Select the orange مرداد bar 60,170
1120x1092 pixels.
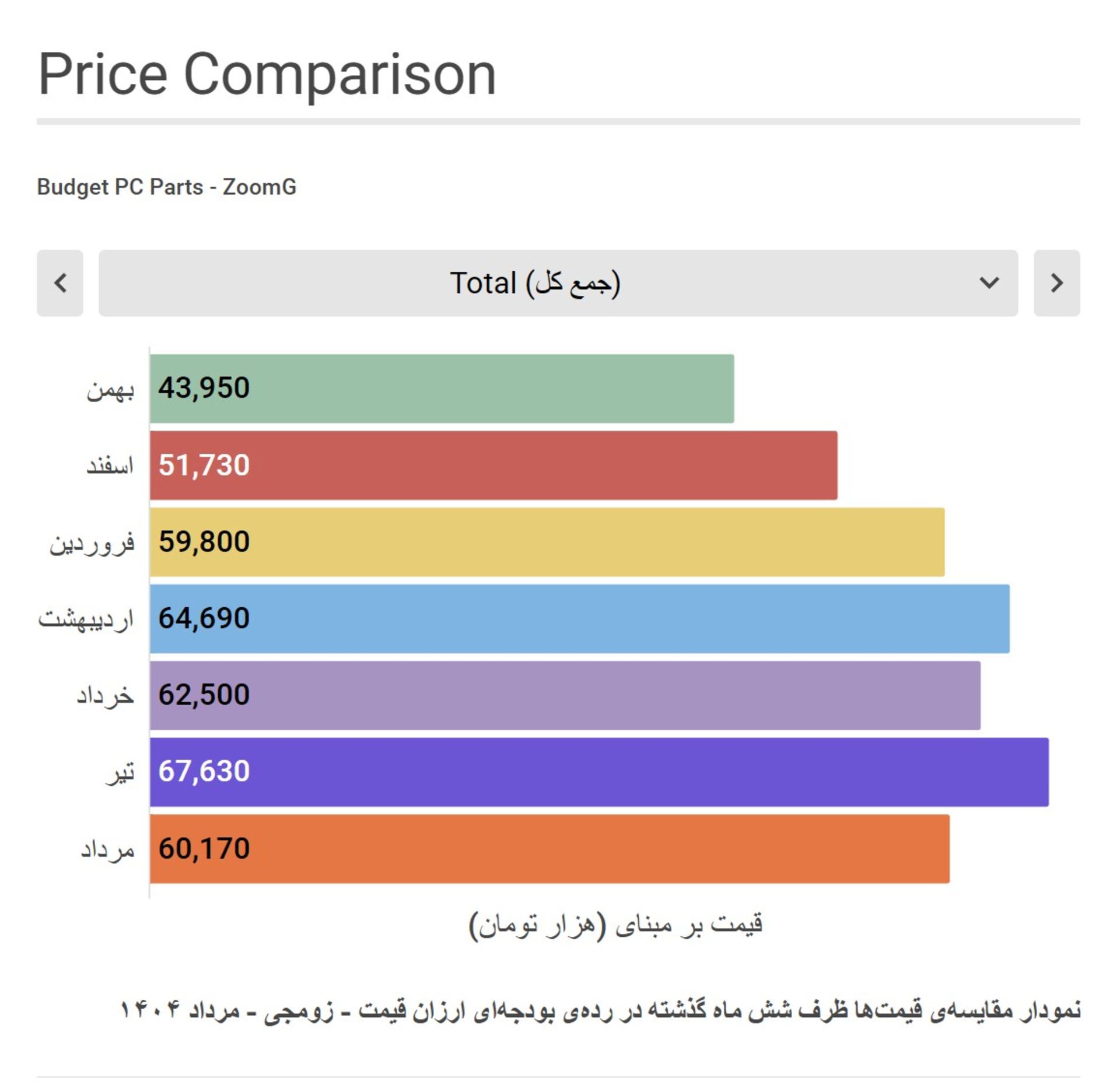[549, 849]
